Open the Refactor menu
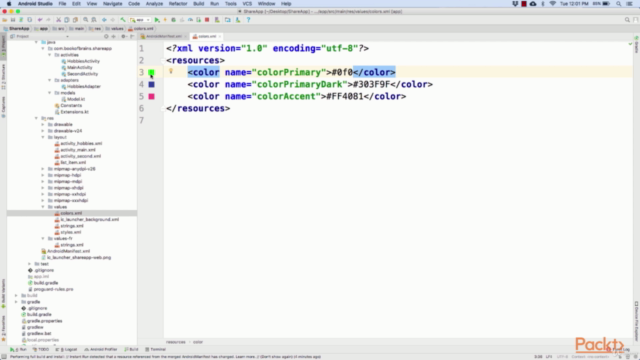The width and height of the screenshot is (640, 360). tap(178, 4)
